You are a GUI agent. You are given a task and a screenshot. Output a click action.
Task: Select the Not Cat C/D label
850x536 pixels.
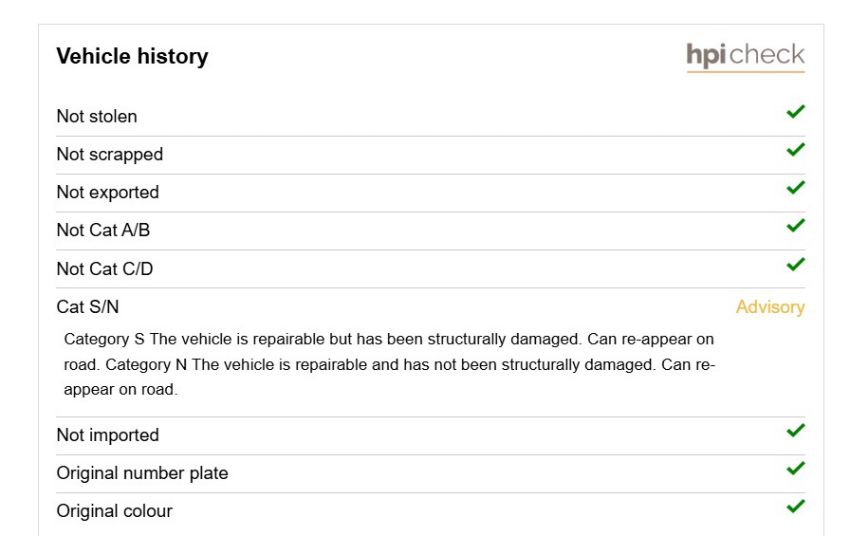[105, 269]
